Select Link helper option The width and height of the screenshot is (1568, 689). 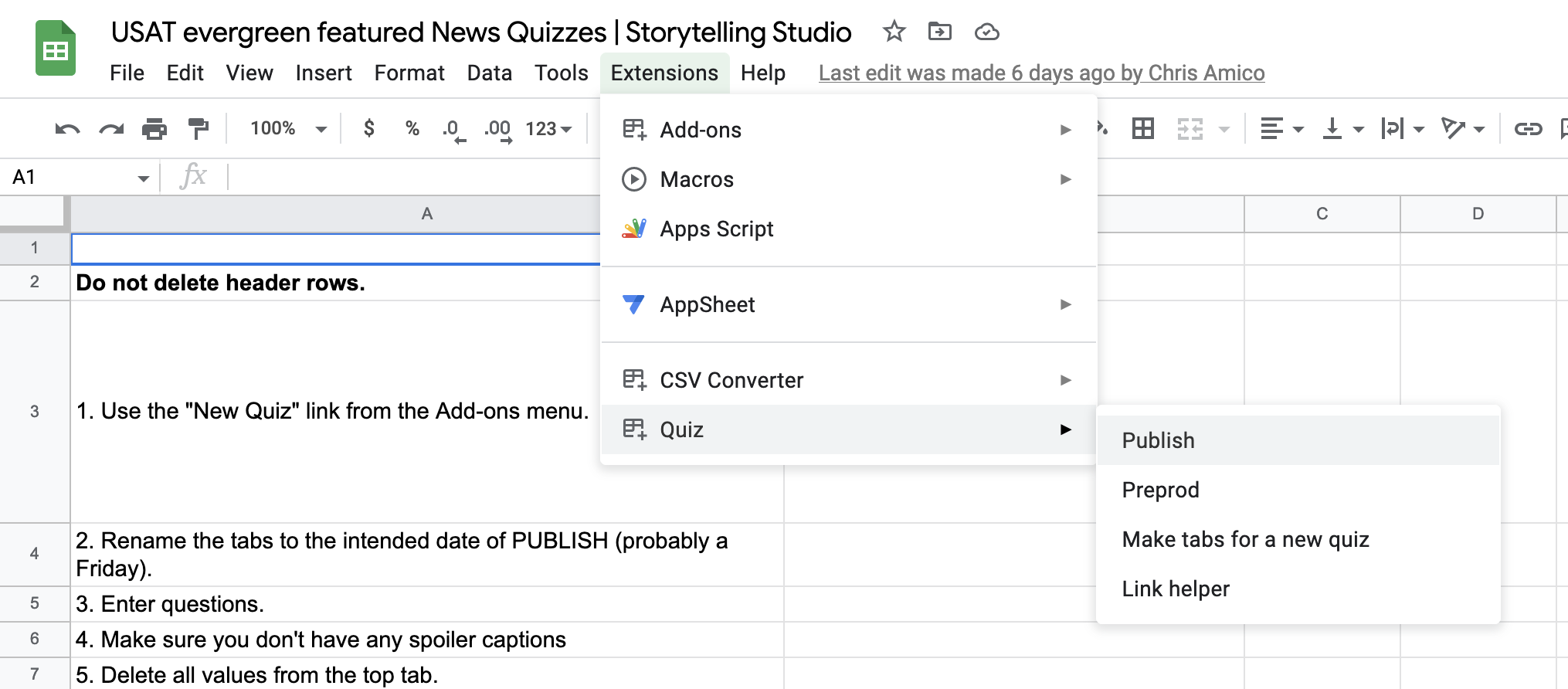pos(1298,589)
